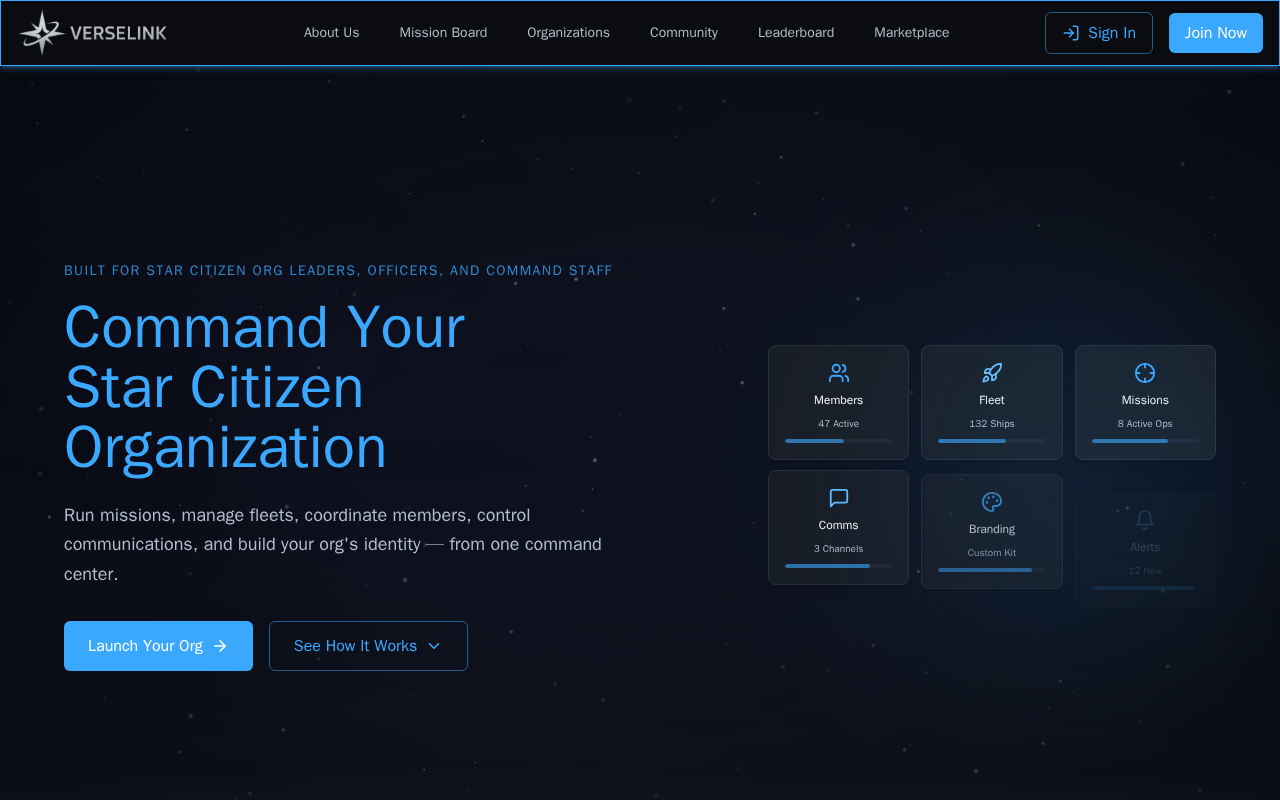Click the Missions progress bar
This screenshot has width=1280, height=800.
point(1145,441)
